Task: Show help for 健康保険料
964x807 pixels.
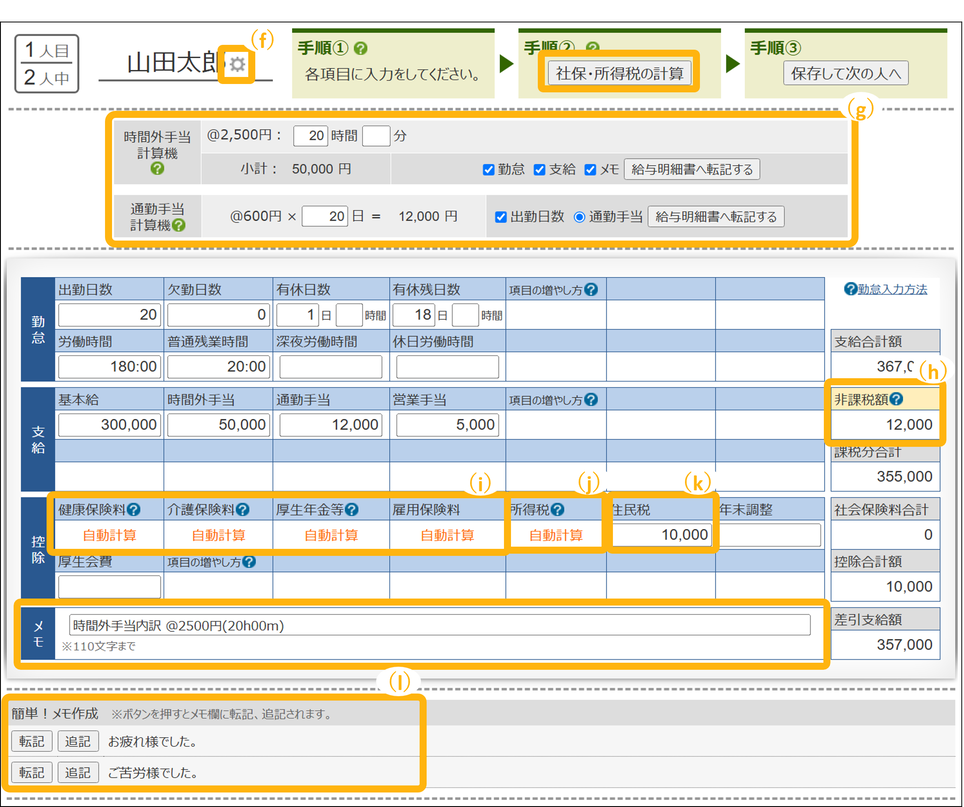Action: [x=133, y=509]
